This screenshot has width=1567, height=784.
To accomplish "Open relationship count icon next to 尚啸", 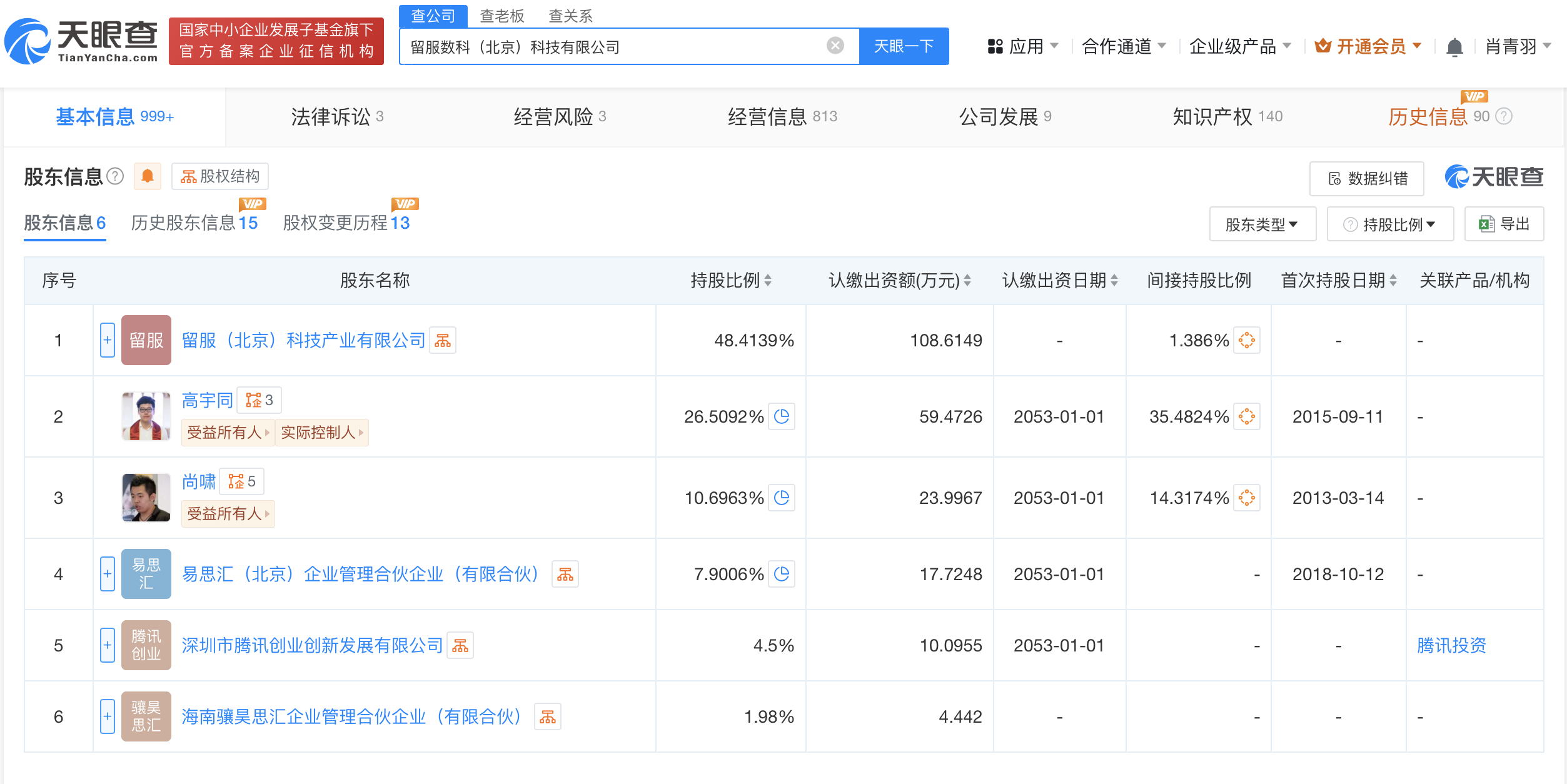I will pyautogui.click(x=242, y=481).
